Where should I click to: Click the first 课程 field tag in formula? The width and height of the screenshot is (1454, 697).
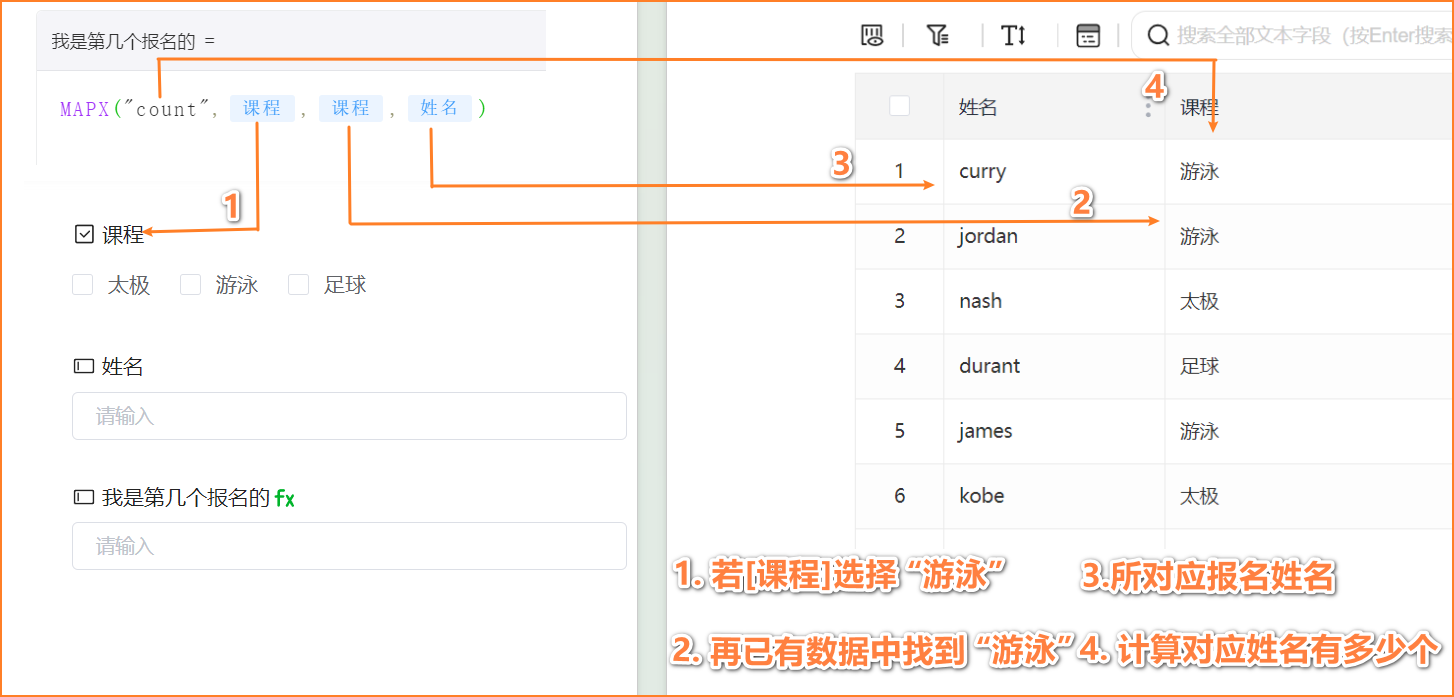262,109
